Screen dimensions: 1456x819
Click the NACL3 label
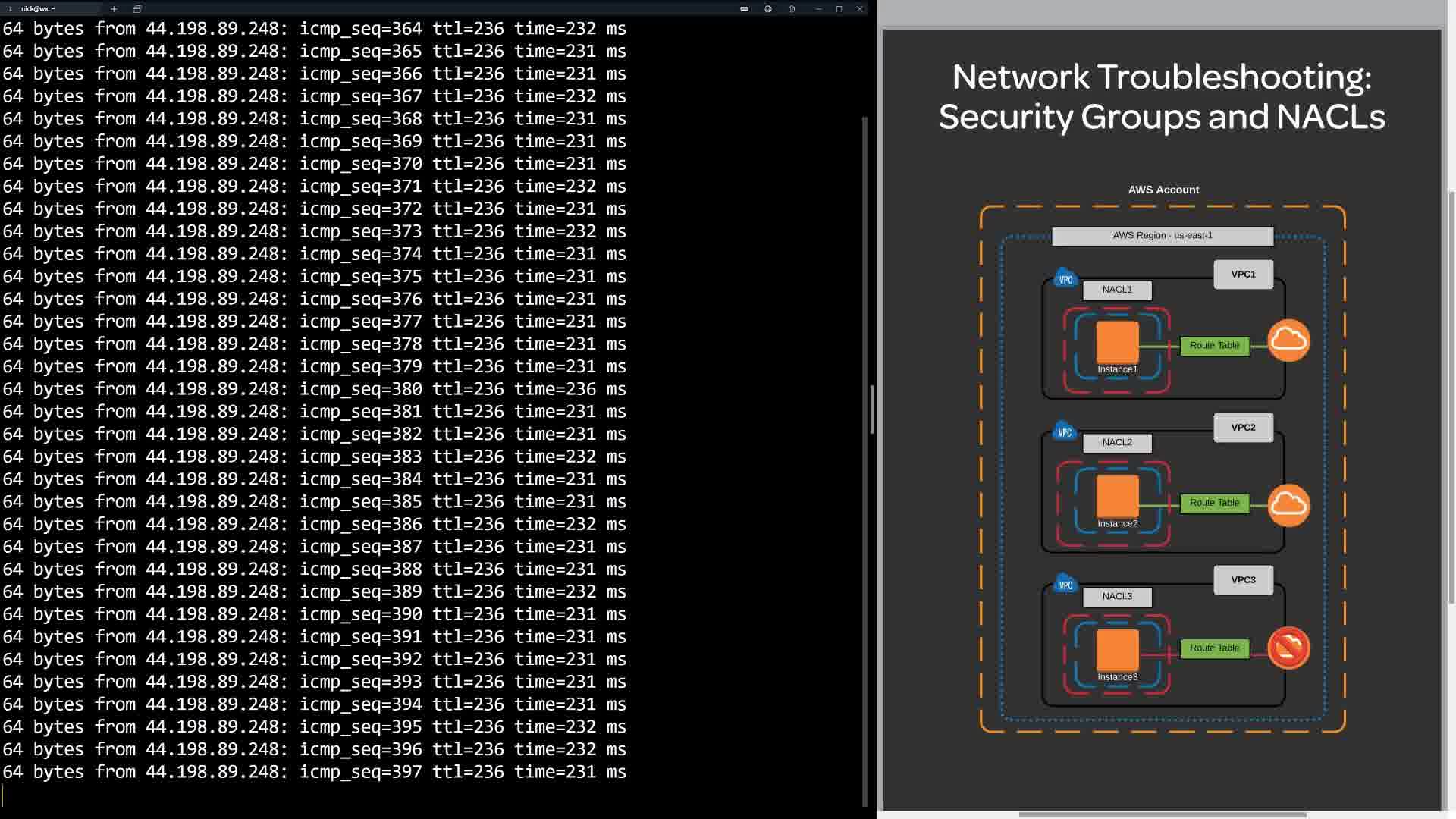tap(1117, 597)
